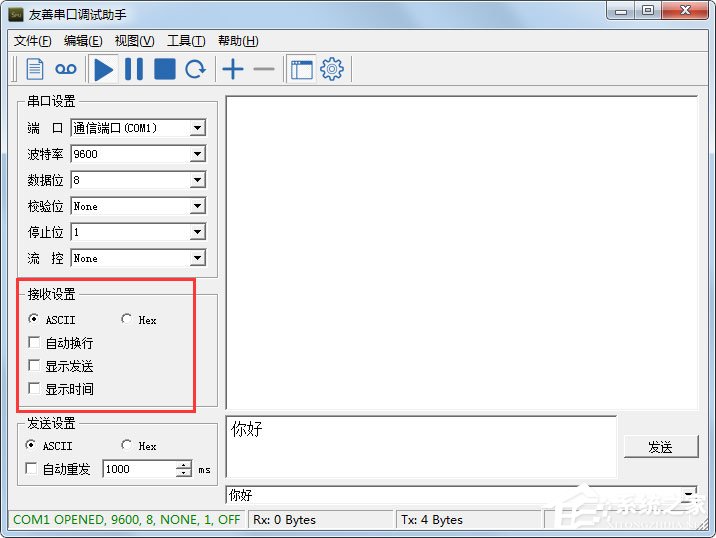Click the COM1 OPENED status bar text
Screen dimensions: 716x538
click(126, 520)
